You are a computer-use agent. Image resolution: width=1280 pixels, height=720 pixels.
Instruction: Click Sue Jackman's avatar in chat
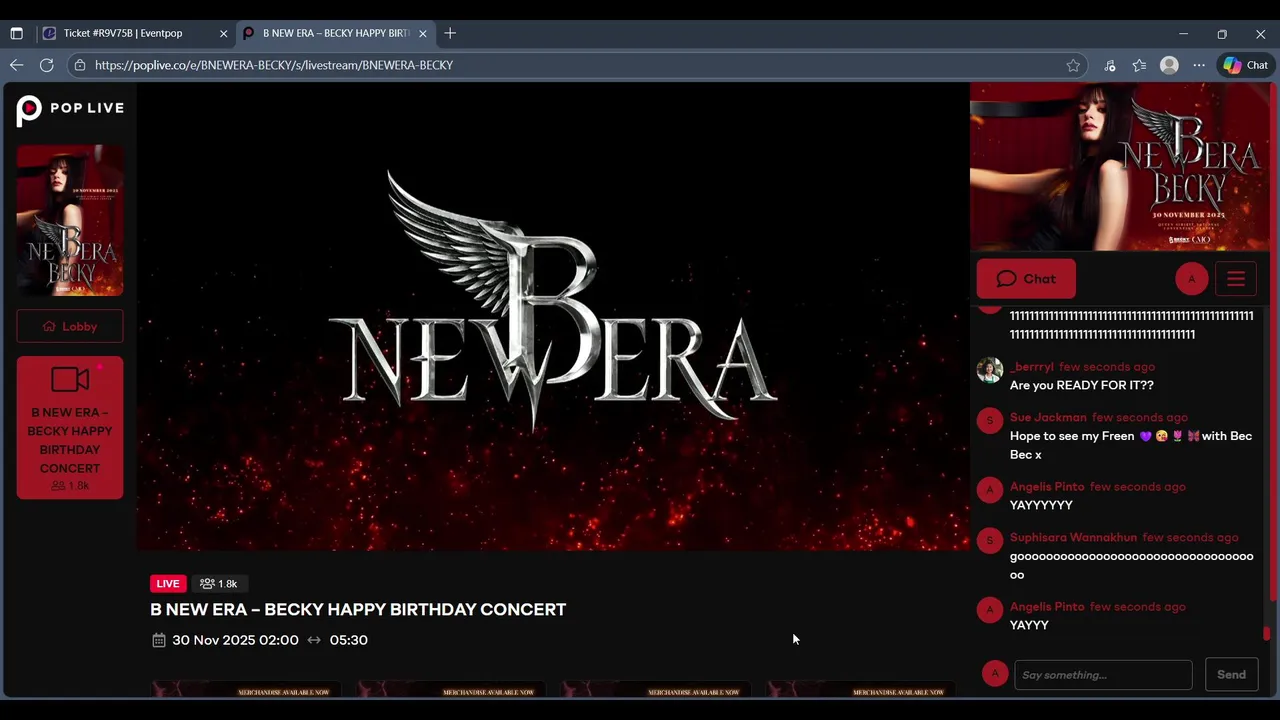989,421
